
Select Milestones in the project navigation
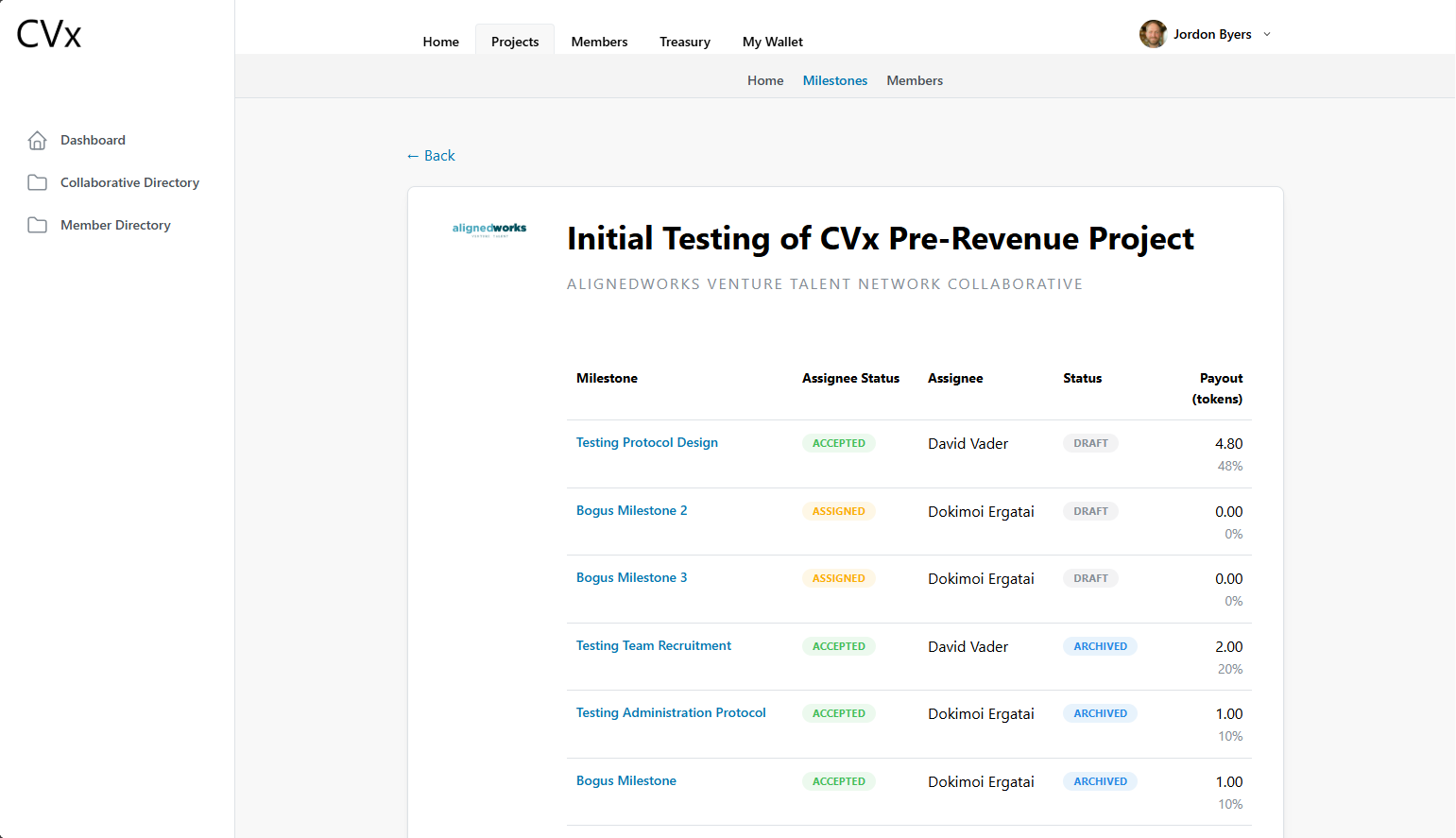point(834,80)
